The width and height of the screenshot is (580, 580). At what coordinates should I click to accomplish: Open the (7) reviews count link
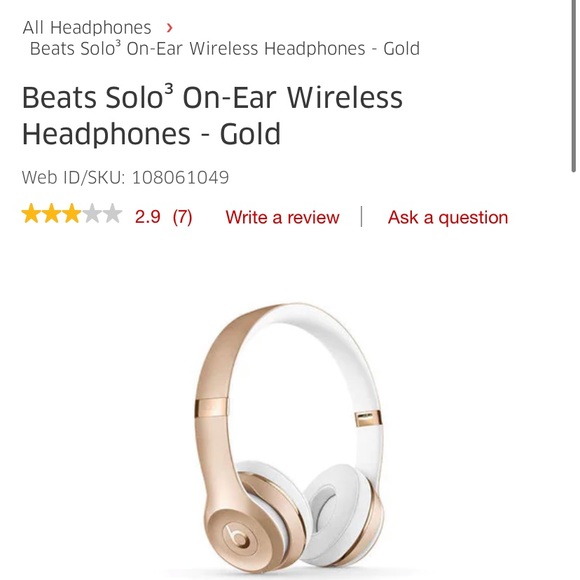182,217
